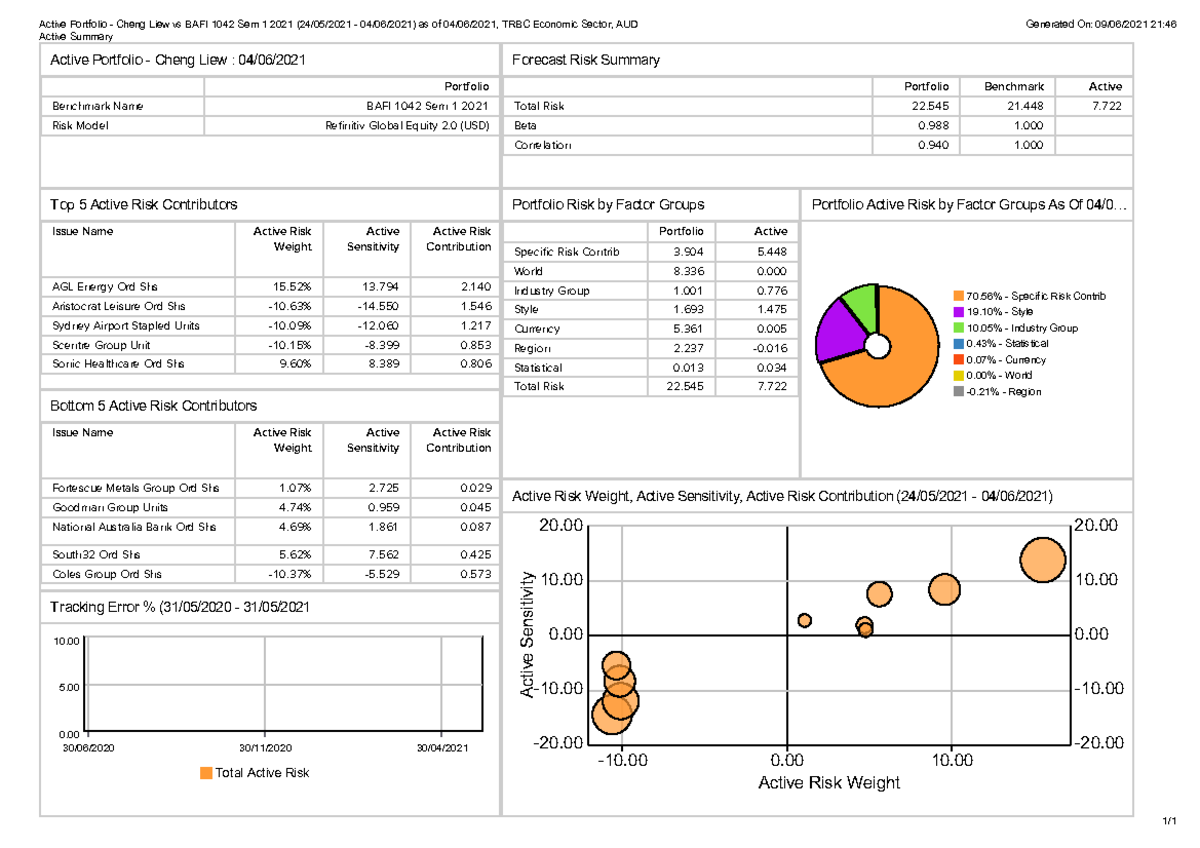Click the 'Forecast Risk Summary' heading
1200x848 pixels.
coord(586,60)
